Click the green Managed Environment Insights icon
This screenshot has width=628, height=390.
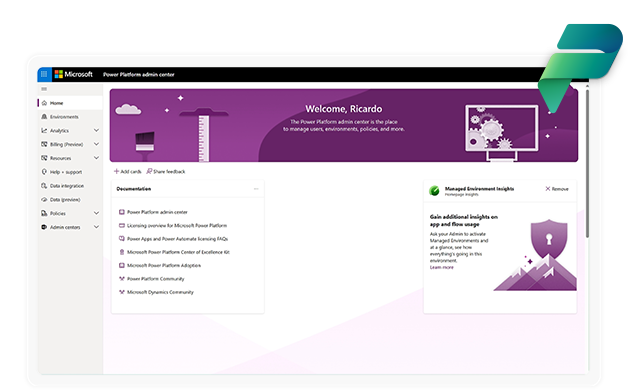[434, 191]
